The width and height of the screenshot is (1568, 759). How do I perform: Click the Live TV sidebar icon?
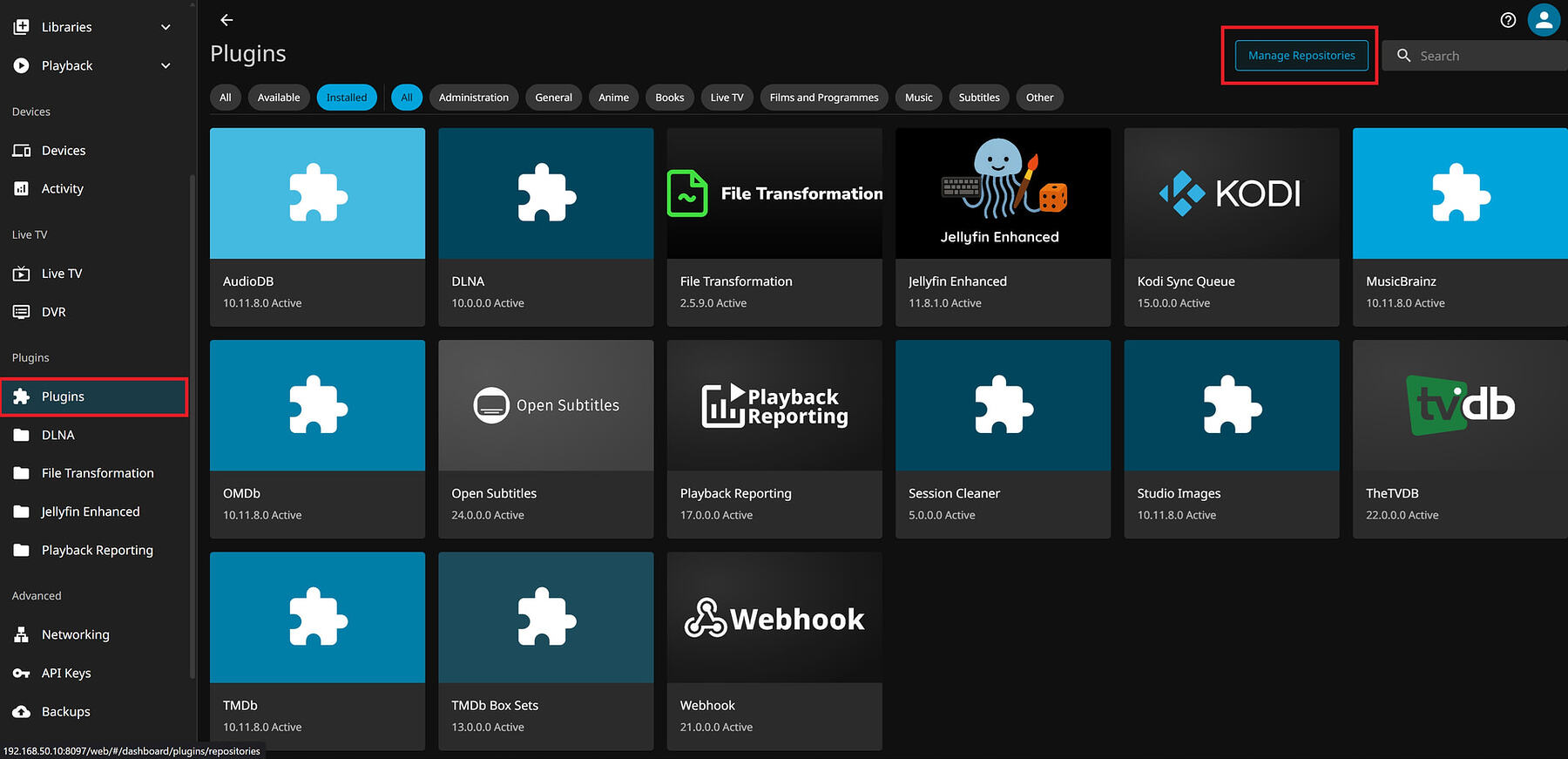point(22,274)
